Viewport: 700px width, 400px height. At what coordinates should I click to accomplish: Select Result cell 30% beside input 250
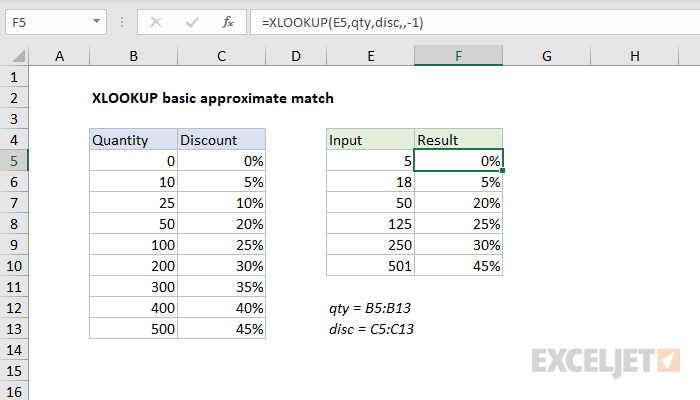(458, 245)
